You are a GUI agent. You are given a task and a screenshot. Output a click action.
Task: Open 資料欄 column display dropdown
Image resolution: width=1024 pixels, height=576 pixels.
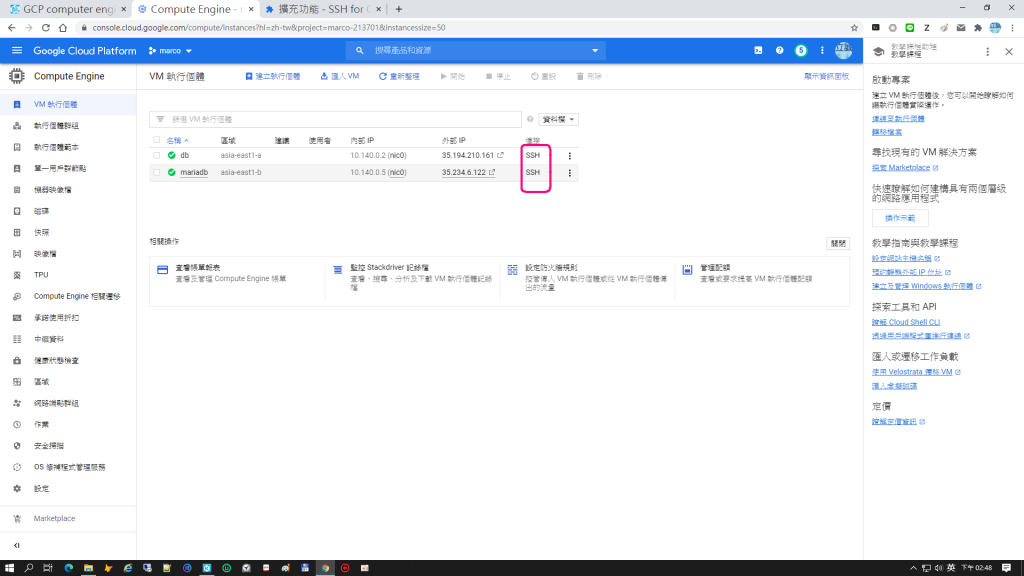tap(558, 120)
